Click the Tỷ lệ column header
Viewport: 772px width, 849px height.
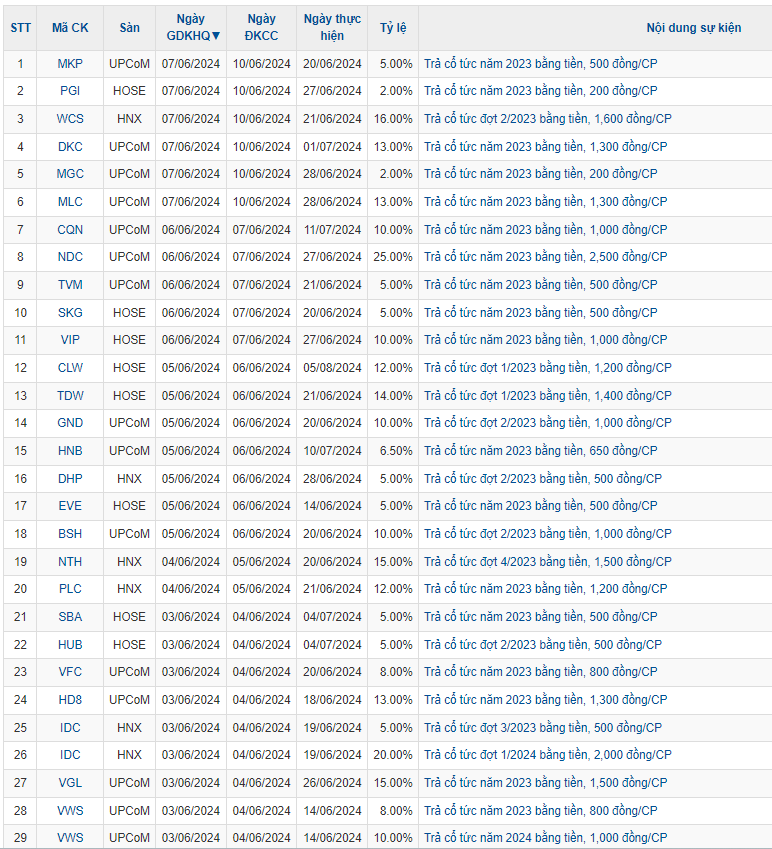[392, 28]
